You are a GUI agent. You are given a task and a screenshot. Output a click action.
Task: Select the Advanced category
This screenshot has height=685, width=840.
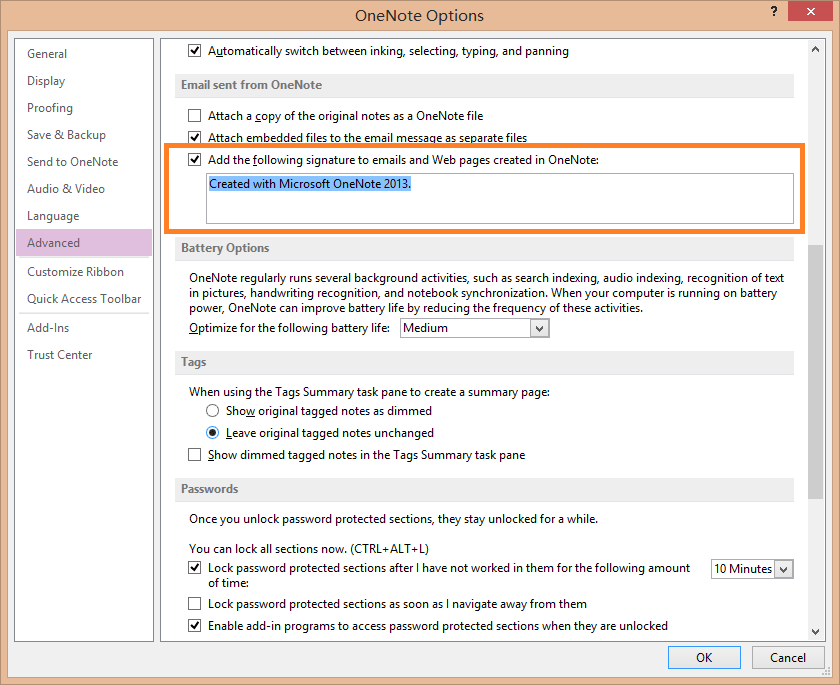(x=84, y=243)
